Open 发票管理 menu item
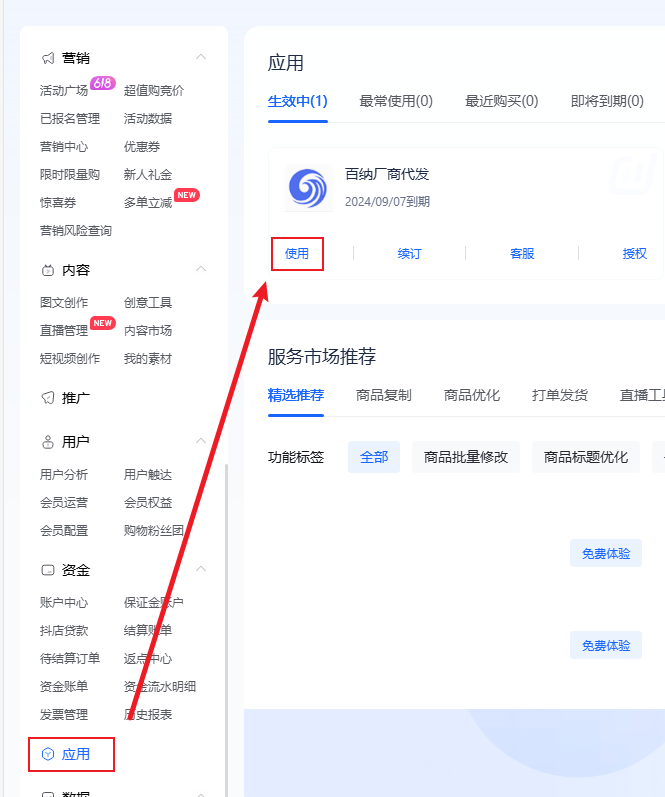 click(x=64, y=715)
